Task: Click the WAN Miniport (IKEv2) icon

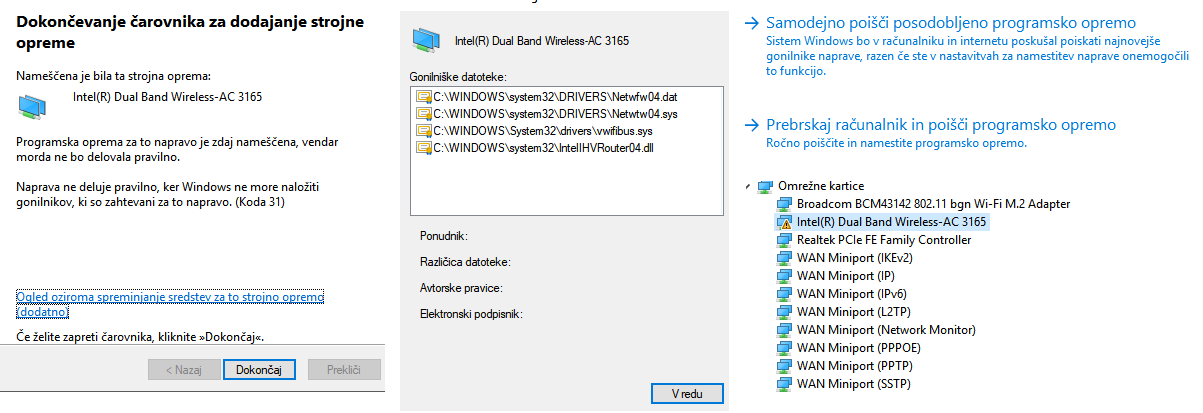Action: 785,258
